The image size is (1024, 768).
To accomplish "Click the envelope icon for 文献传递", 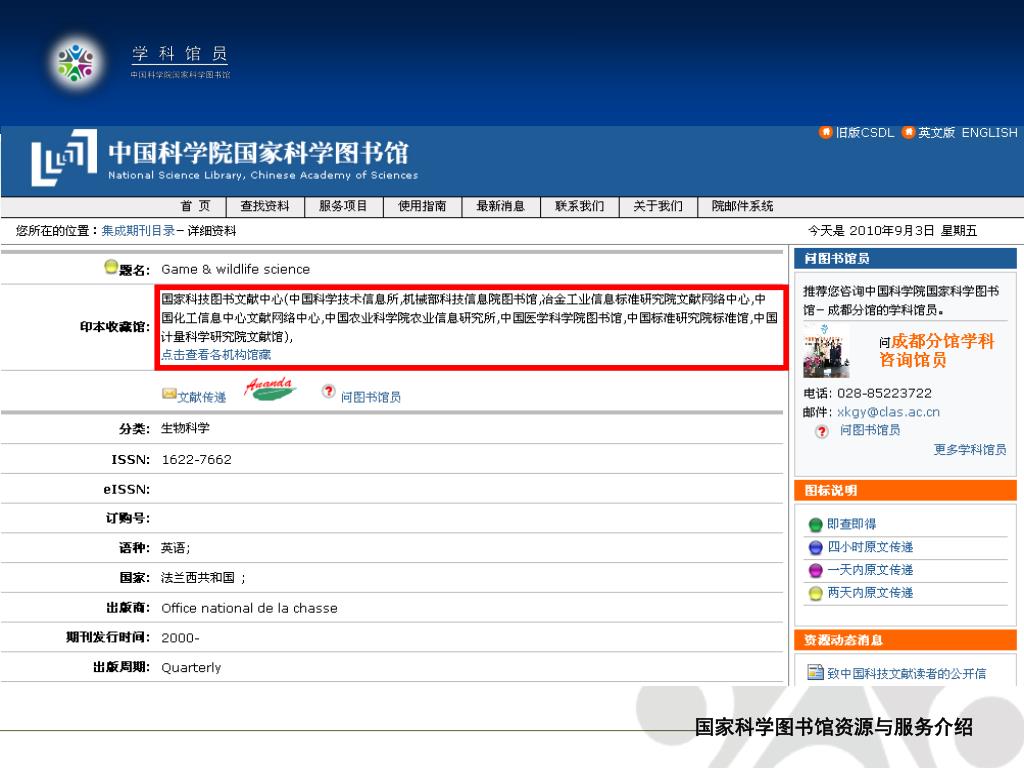I will (169, 394).
